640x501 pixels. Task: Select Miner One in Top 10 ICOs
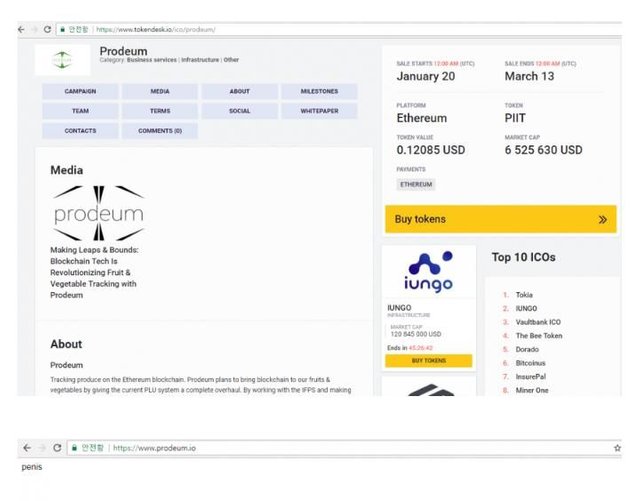(532, 390)
